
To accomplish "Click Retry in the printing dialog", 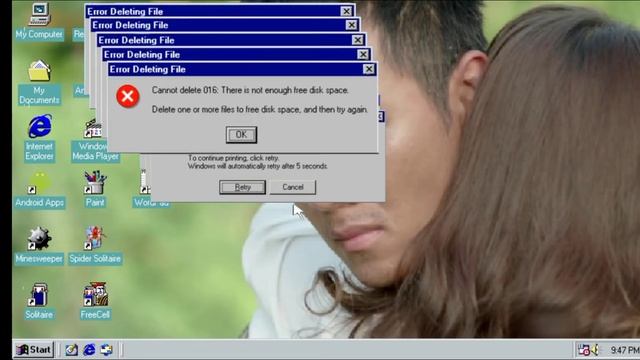I will 242,187.
